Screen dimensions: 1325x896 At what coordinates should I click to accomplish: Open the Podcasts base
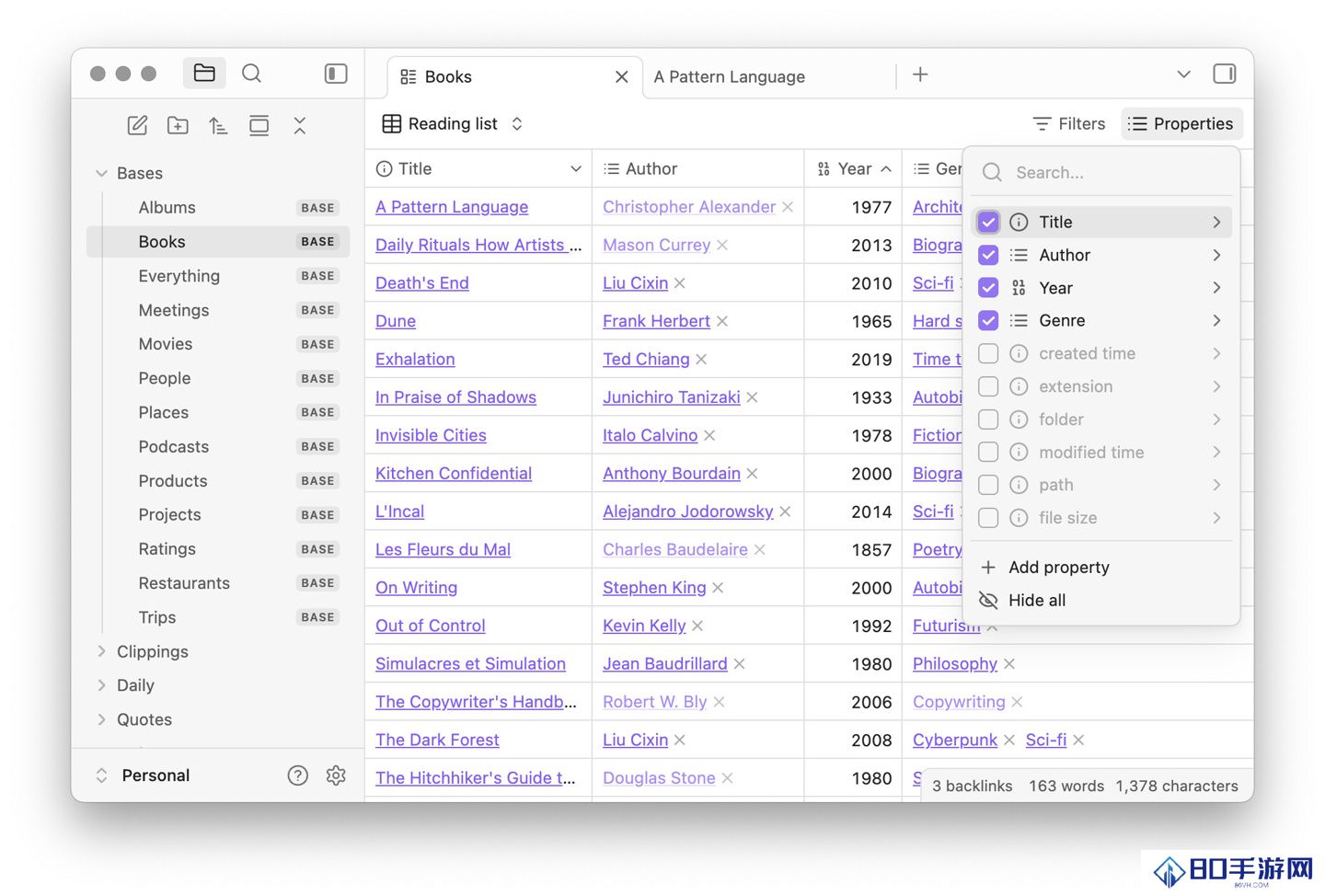[218, 446]
